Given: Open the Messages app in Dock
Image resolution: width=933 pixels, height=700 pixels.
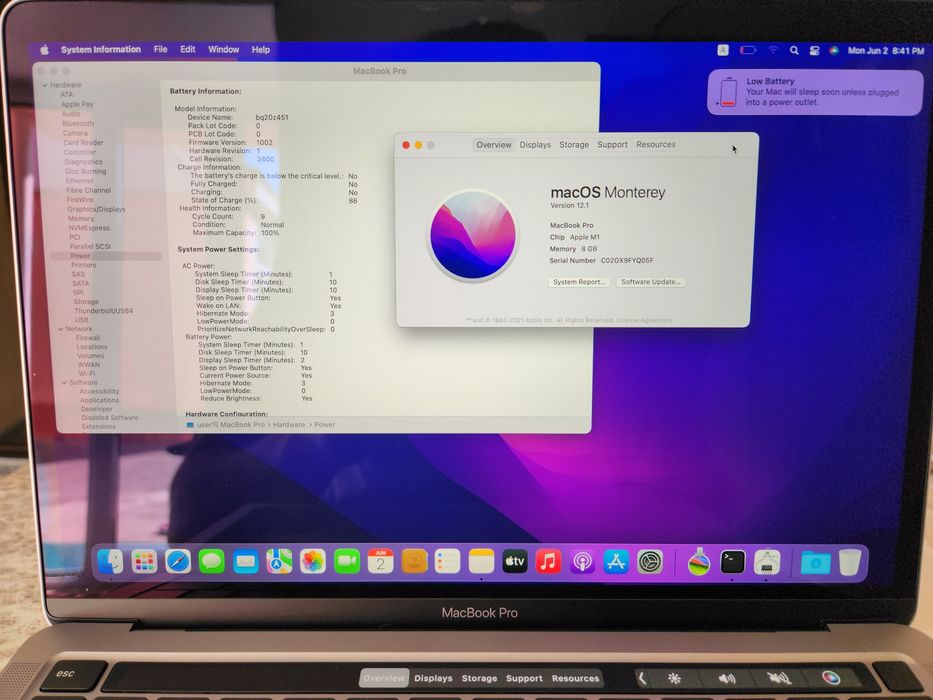Looking at the screenshot, I should coord(211,561).
